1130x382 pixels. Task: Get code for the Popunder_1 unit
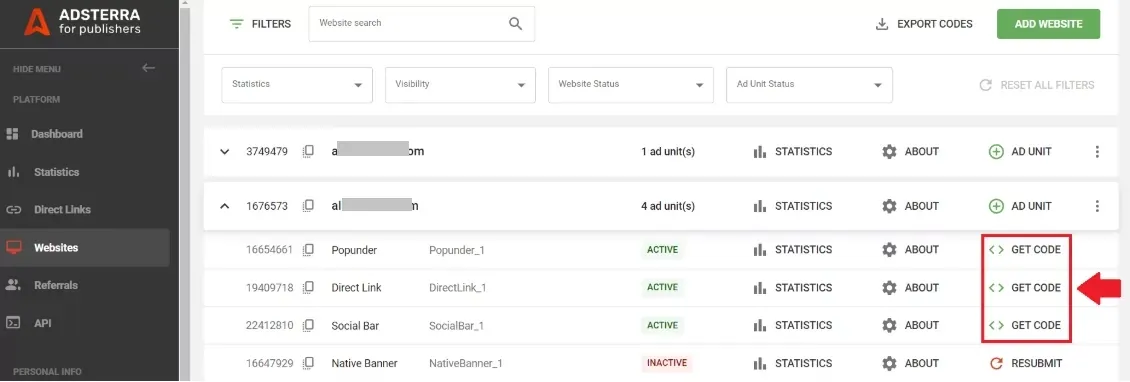coord(1025,249)
